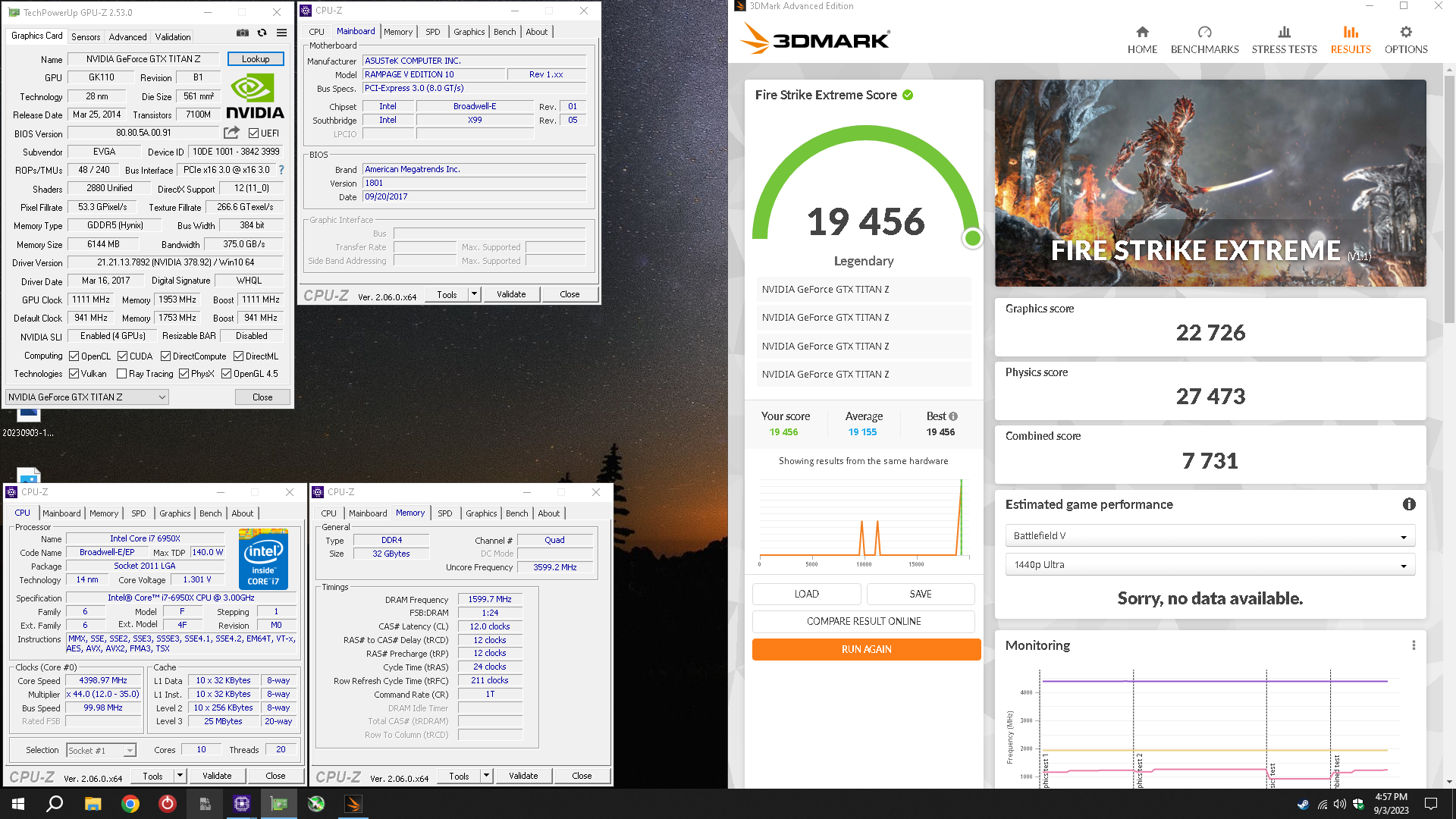The image size is (1456, 819).
Task: Open Bench tab in Memory CPU-Z window
Action: pyautogui.click(x=516, y=513)
